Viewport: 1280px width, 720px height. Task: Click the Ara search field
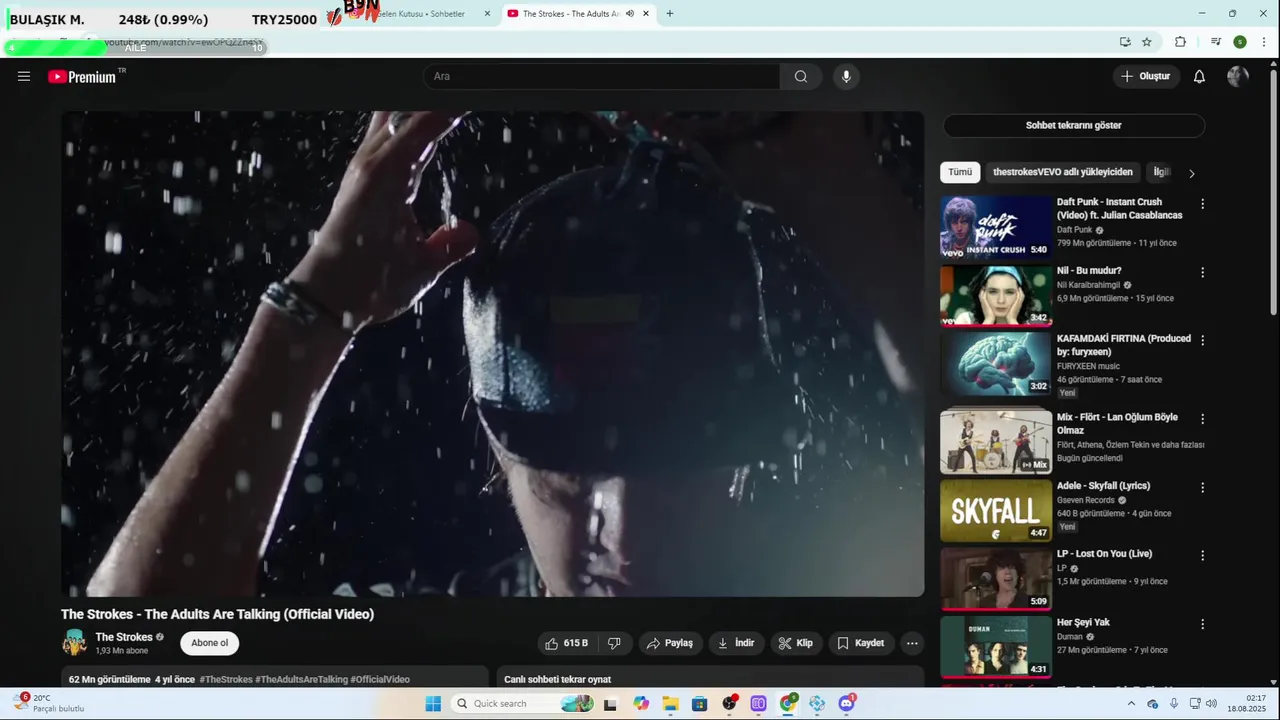[602, 76]
